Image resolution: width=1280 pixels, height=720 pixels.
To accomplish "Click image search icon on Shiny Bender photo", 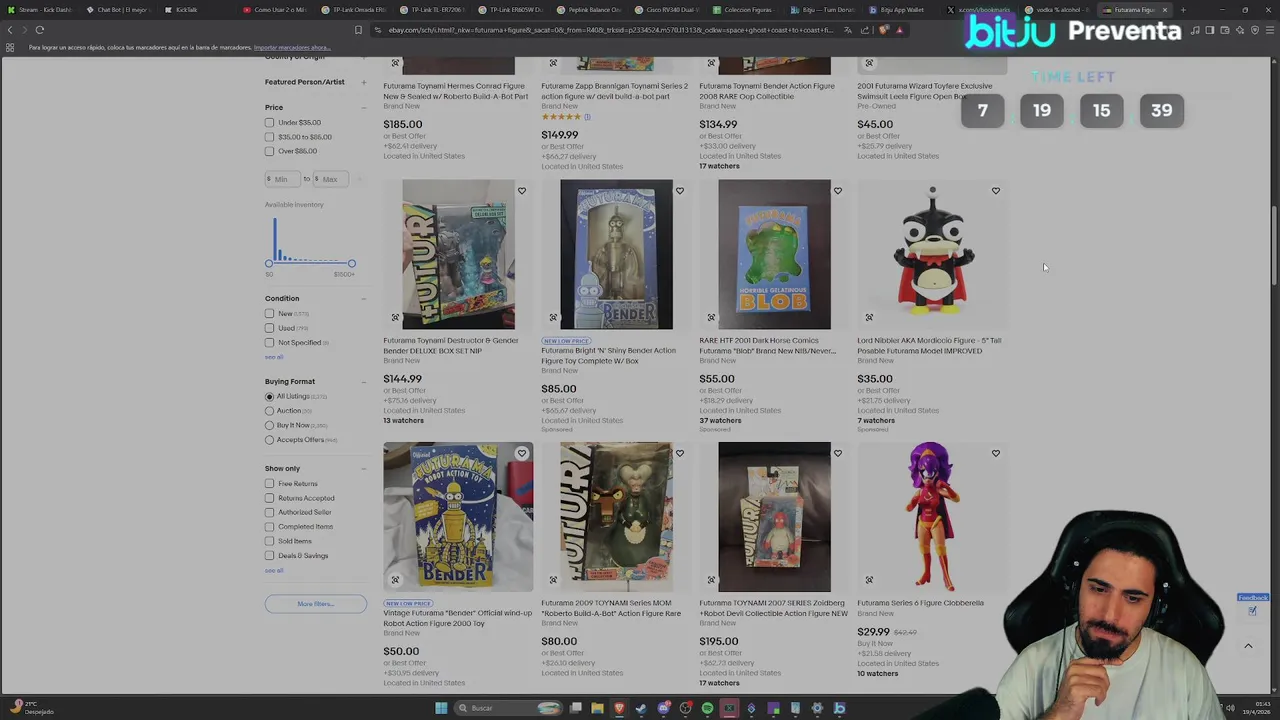I will click(553, 318).
